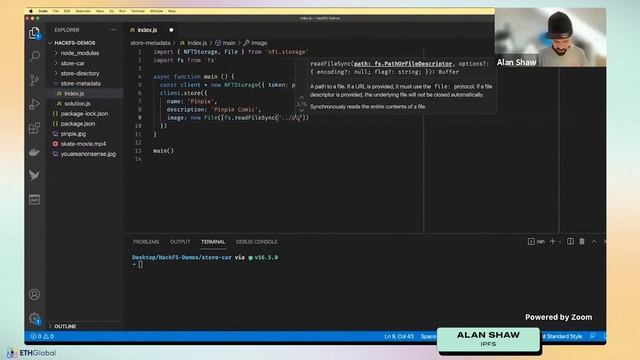Open the Extensions view icon
Image resolution: width=640 pixels, height=360 pixels.
[35, 128]
